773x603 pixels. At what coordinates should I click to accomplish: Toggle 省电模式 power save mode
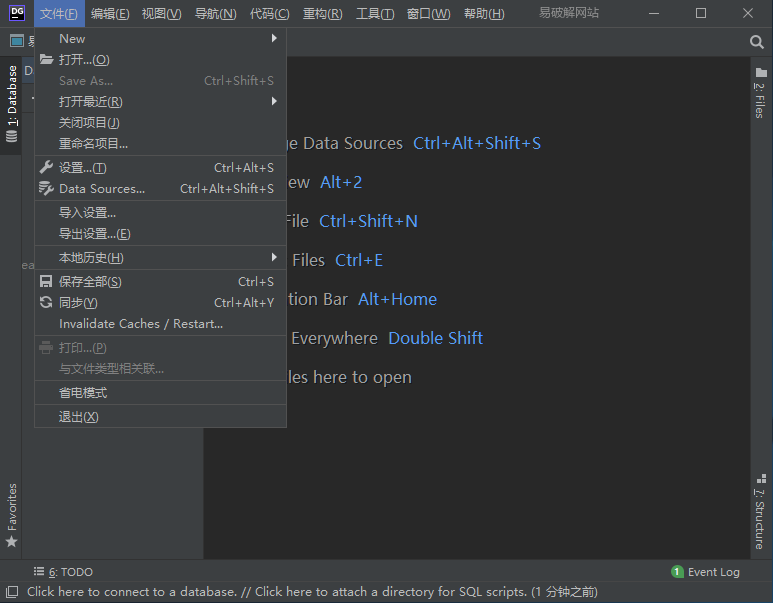[x=160, y=392]
